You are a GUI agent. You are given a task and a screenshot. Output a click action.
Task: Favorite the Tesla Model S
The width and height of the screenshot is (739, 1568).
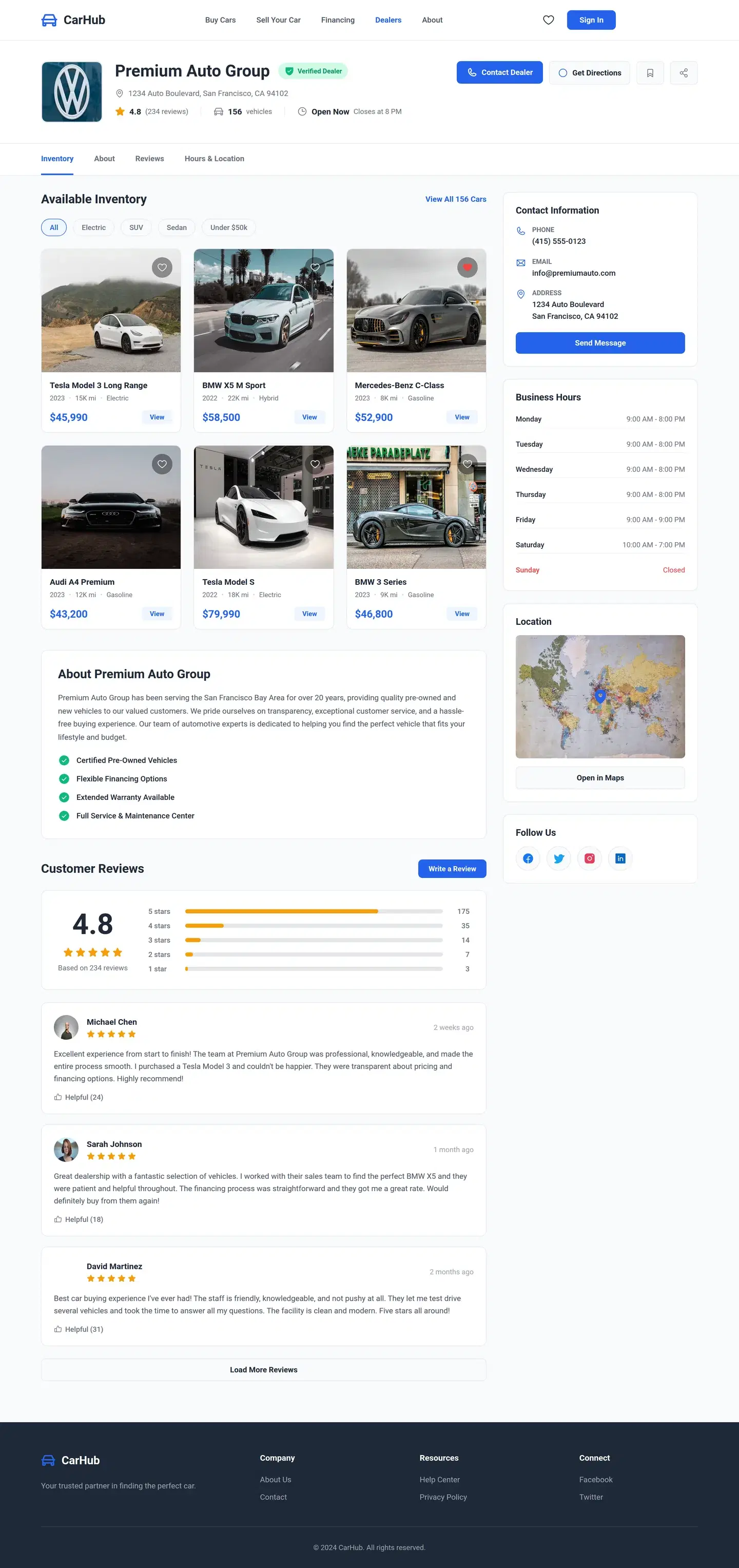[x=315, y=464]
